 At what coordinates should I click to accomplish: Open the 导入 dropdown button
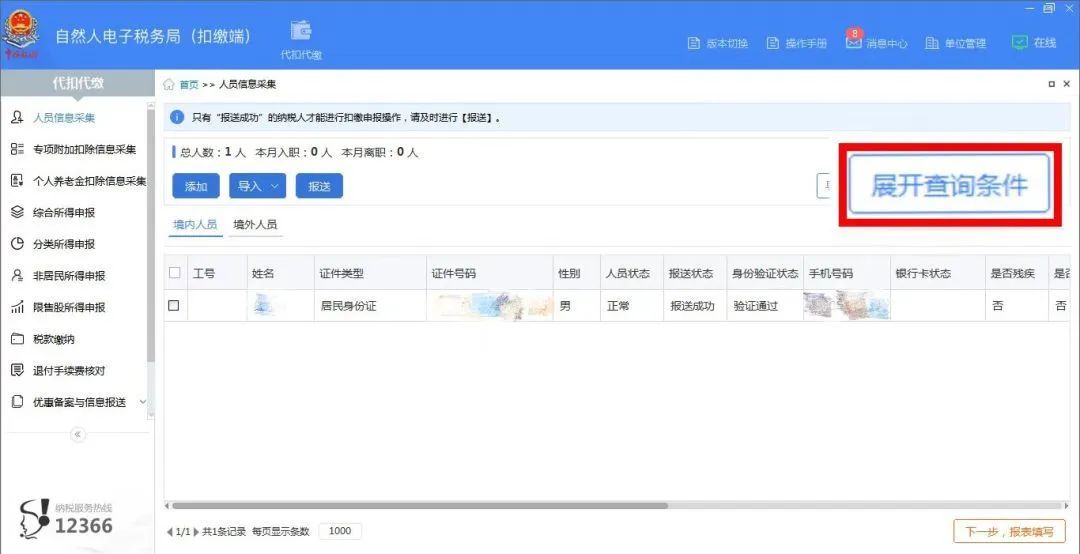click(x=257, y=186)
